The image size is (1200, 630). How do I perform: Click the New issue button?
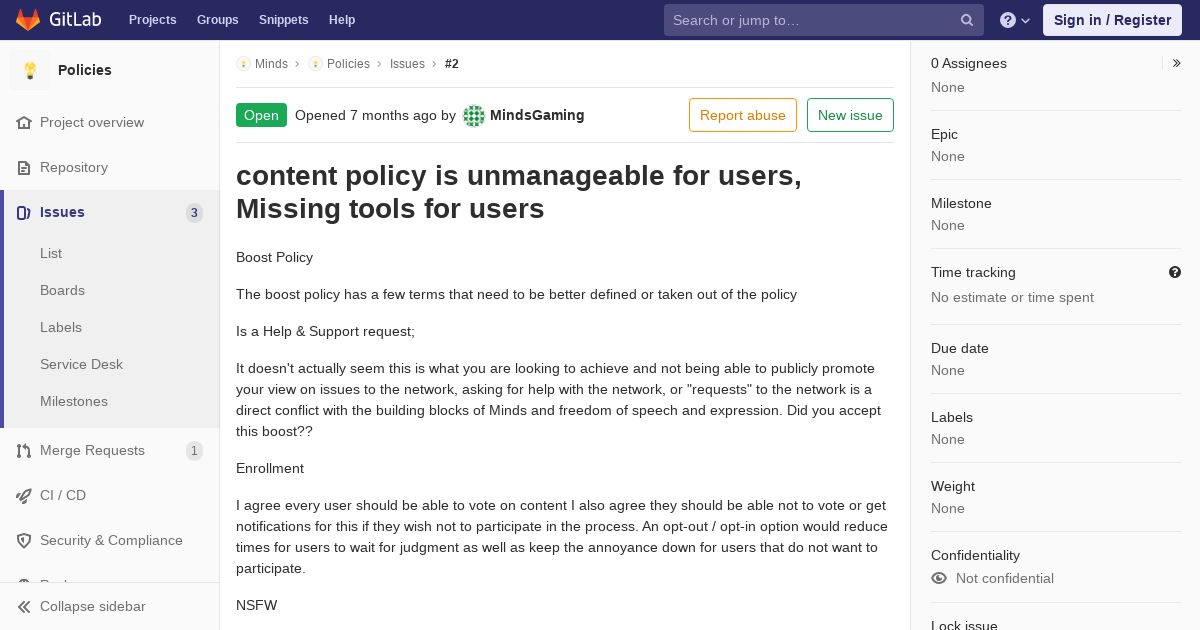(850, 115)
